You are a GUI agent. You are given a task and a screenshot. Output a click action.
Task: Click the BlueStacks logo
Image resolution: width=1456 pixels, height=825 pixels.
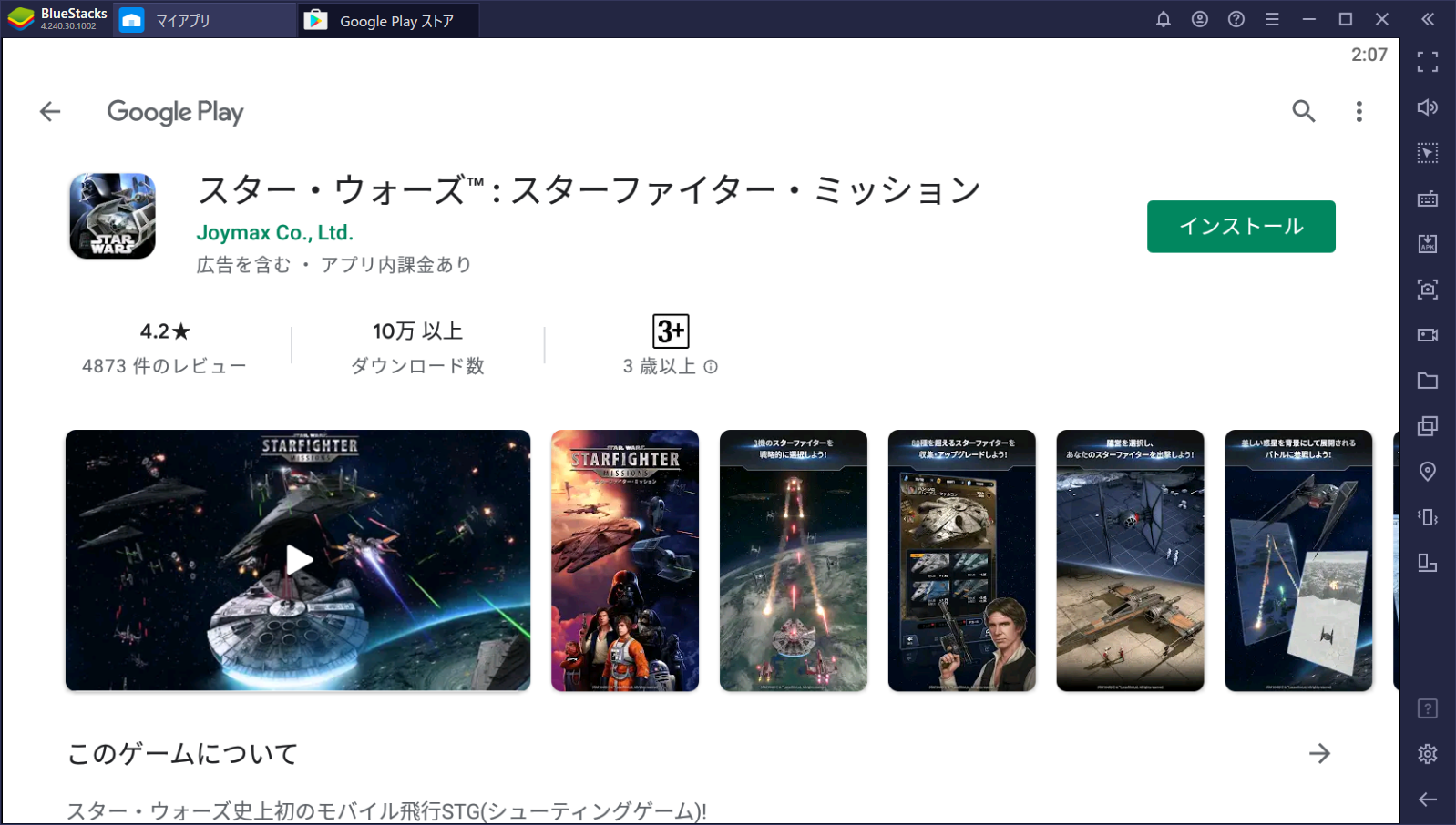pyautogui.click(x=21, y=19)
